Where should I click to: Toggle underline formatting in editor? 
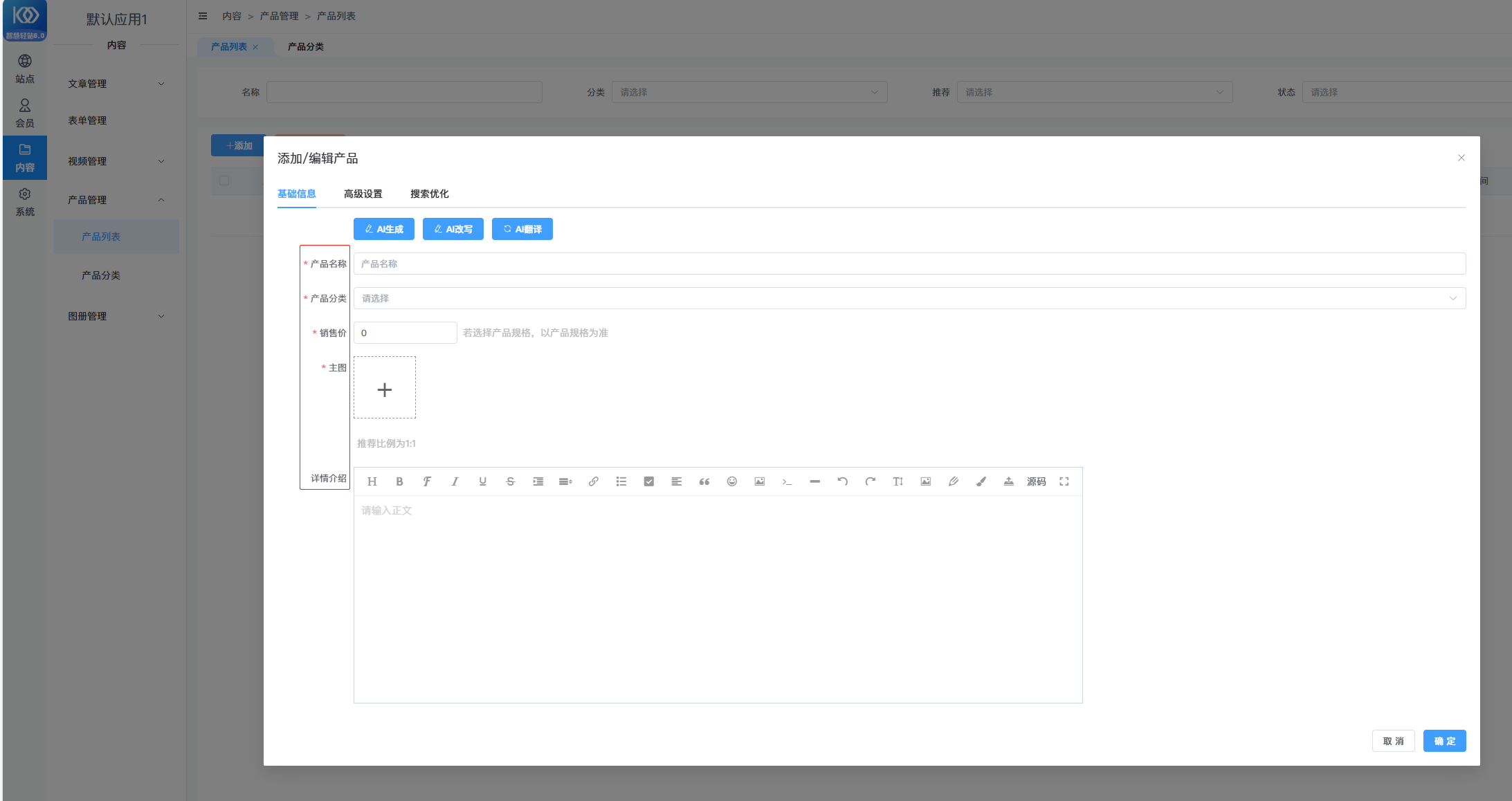(482, 481)
